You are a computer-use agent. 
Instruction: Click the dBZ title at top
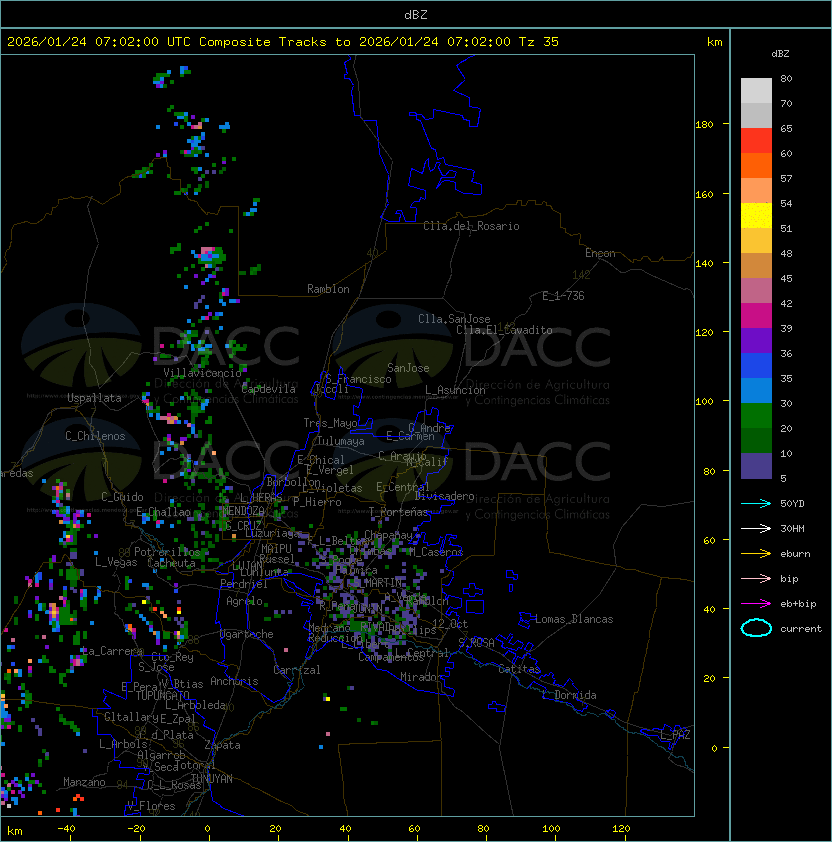pyautogui.click(x=416, y=14)
